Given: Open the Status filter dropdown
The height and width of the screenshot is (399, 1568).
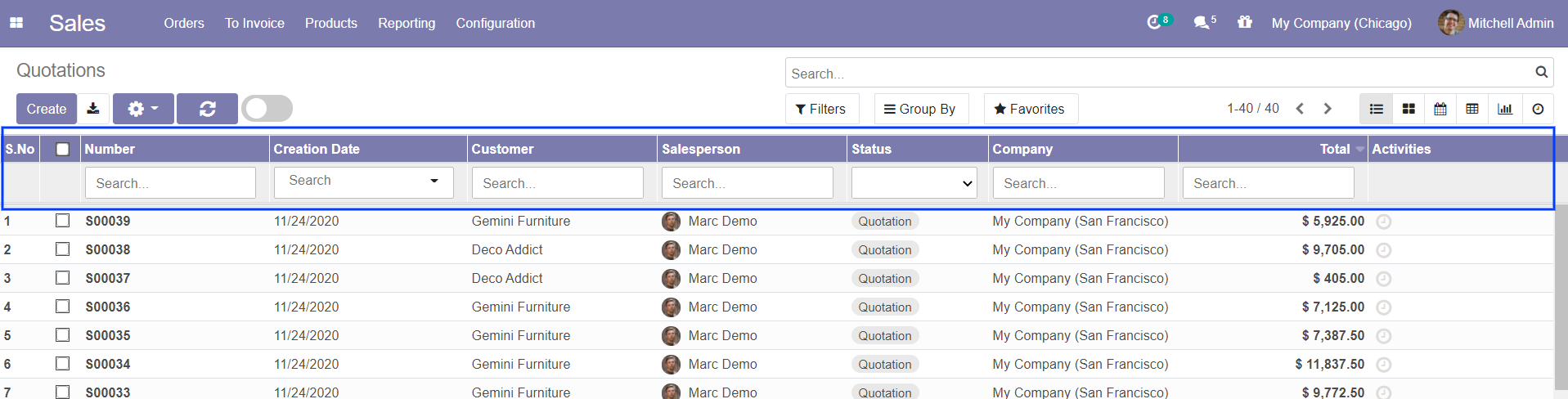Looking at the screenshot, I should point(914,183).
